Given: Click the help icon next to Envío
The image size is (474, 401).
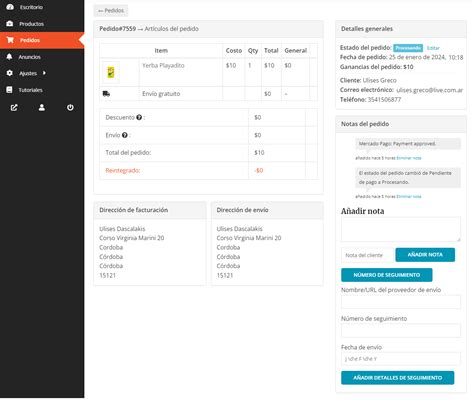Looking at the screenshot, I should pyautogui.click(x=125, y=135).
